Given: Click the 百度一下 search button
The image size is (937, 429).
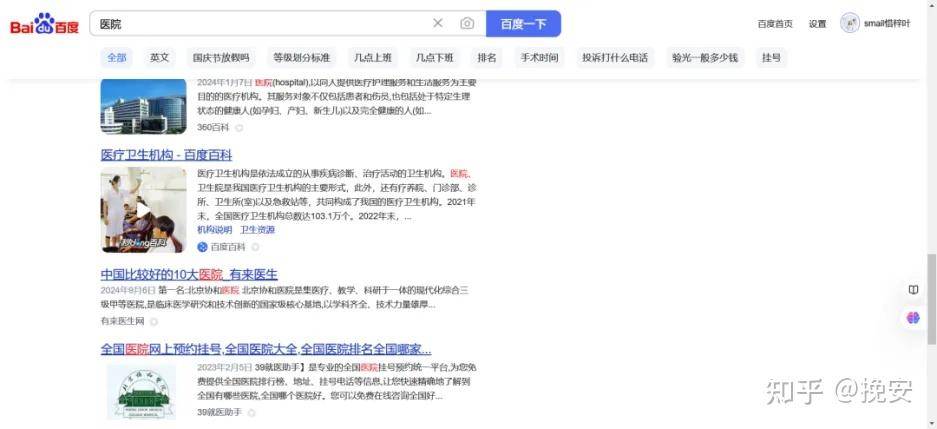Looking at the screenshot, I should click(523, 23).
